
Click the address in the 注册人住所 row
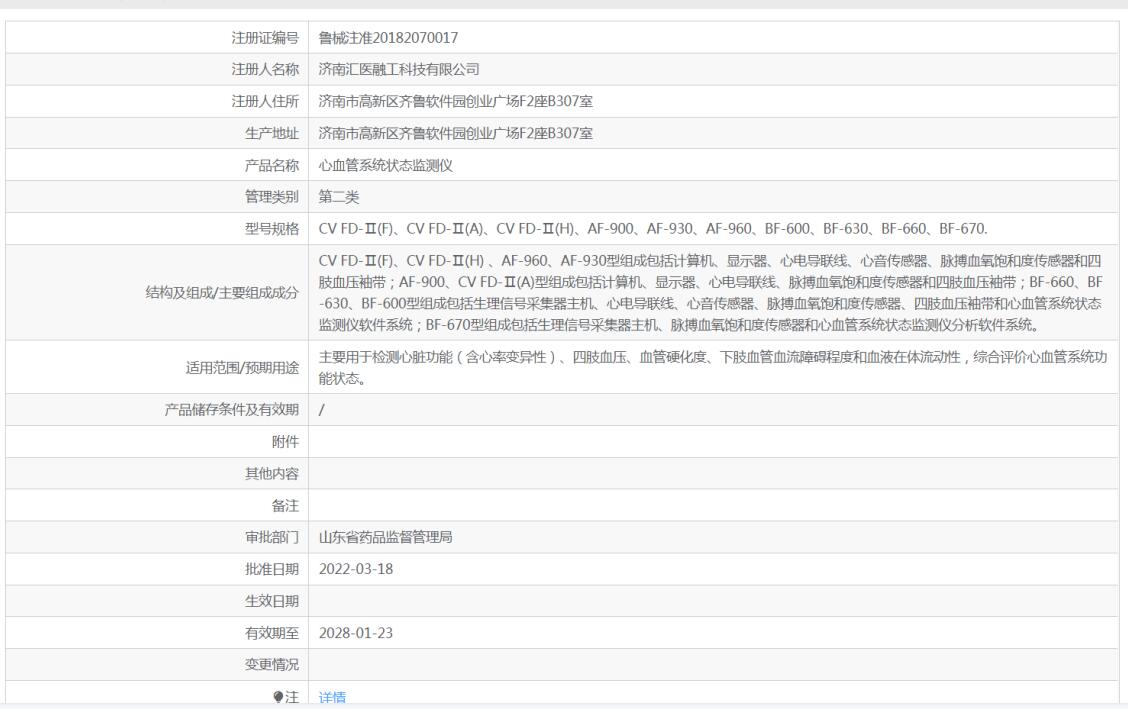click(x=456, y=101)
